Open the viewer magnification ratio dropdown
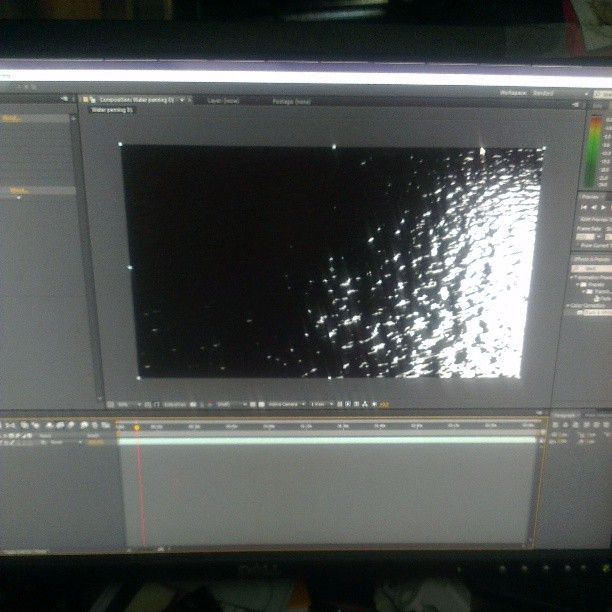612x612 pixels. point(124,404)
